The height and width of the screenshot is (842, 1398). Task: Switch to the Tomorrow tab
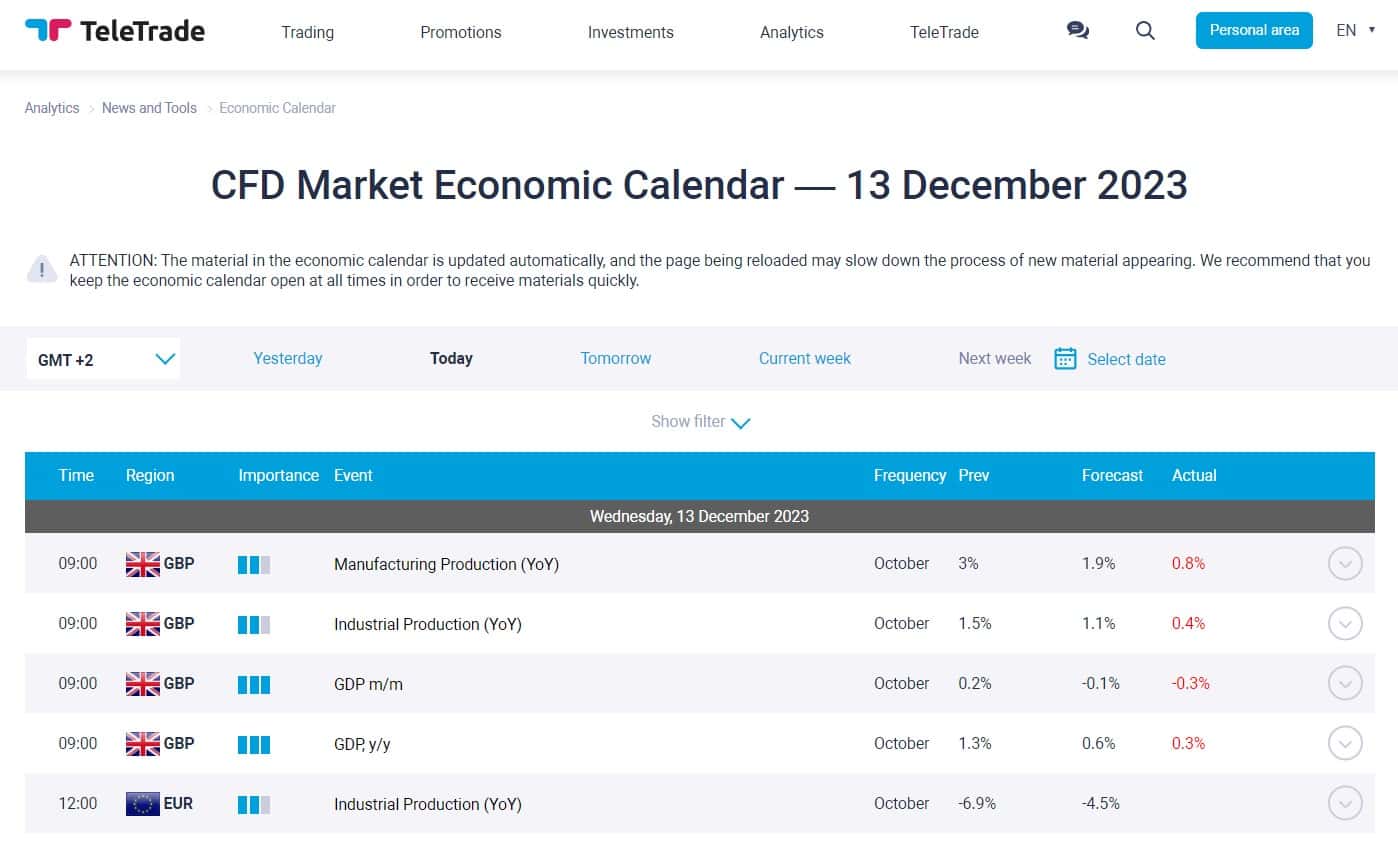point(616,358)
